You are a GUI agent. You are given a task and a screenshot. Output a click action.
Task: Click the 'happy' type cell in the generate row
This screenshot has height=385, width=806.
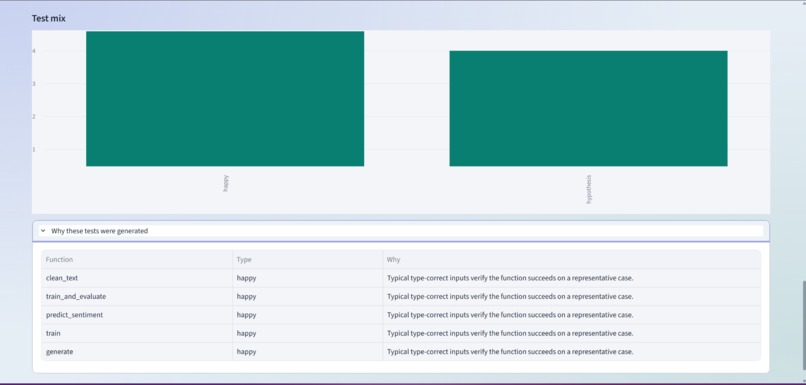(x=307, y=352)
